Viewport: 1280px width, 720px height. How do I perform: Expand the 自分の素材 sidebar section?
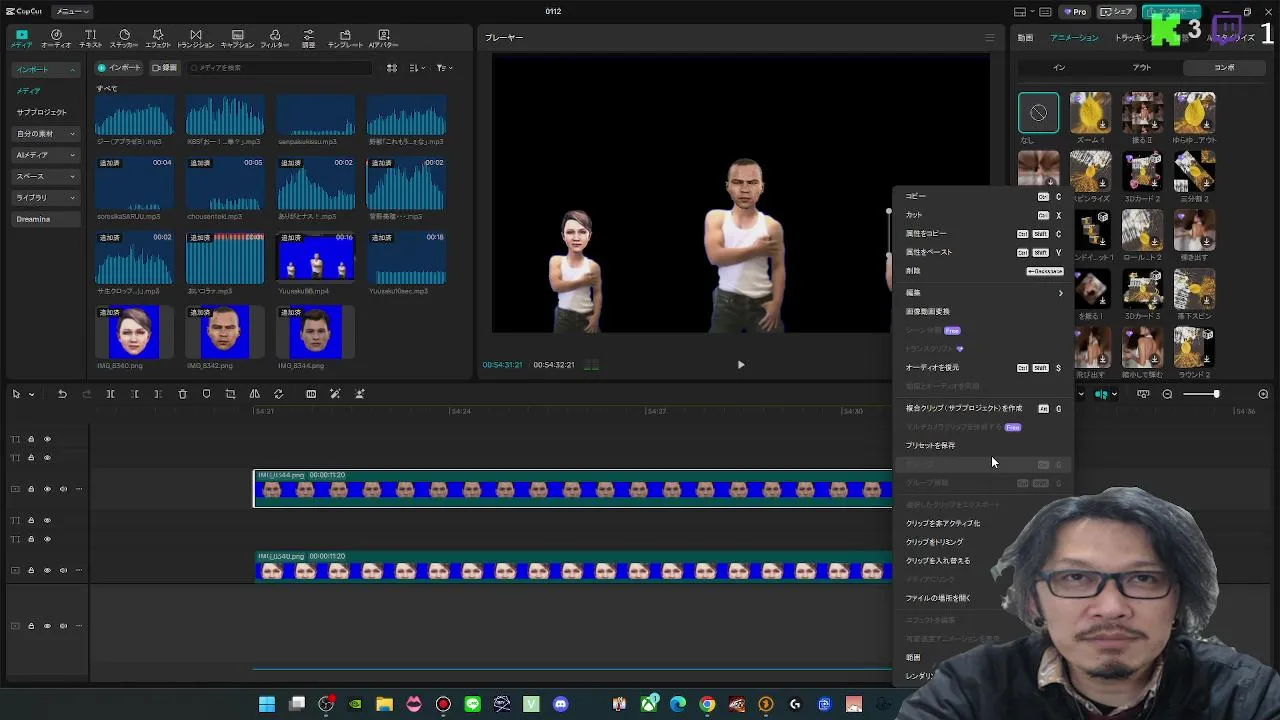(46, 134)
